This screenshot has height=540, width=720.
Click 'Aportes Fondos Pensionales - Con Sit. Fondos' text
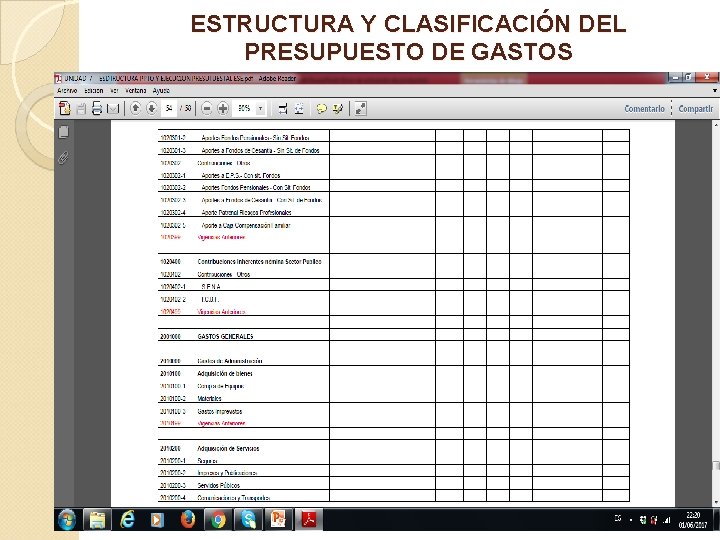point(256,187)
